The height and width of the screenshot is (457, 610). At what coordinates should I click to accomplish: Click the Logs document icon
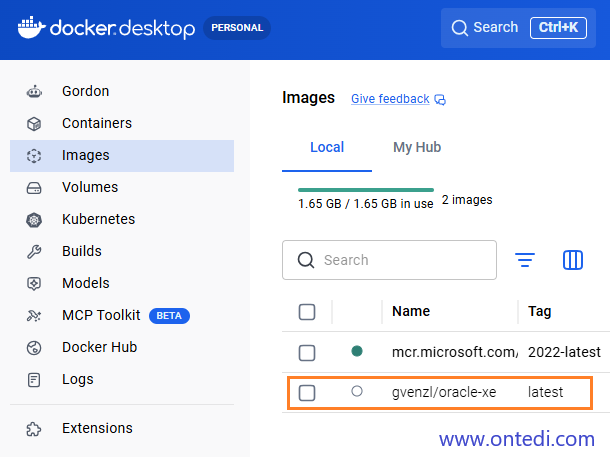coord(34,380)
